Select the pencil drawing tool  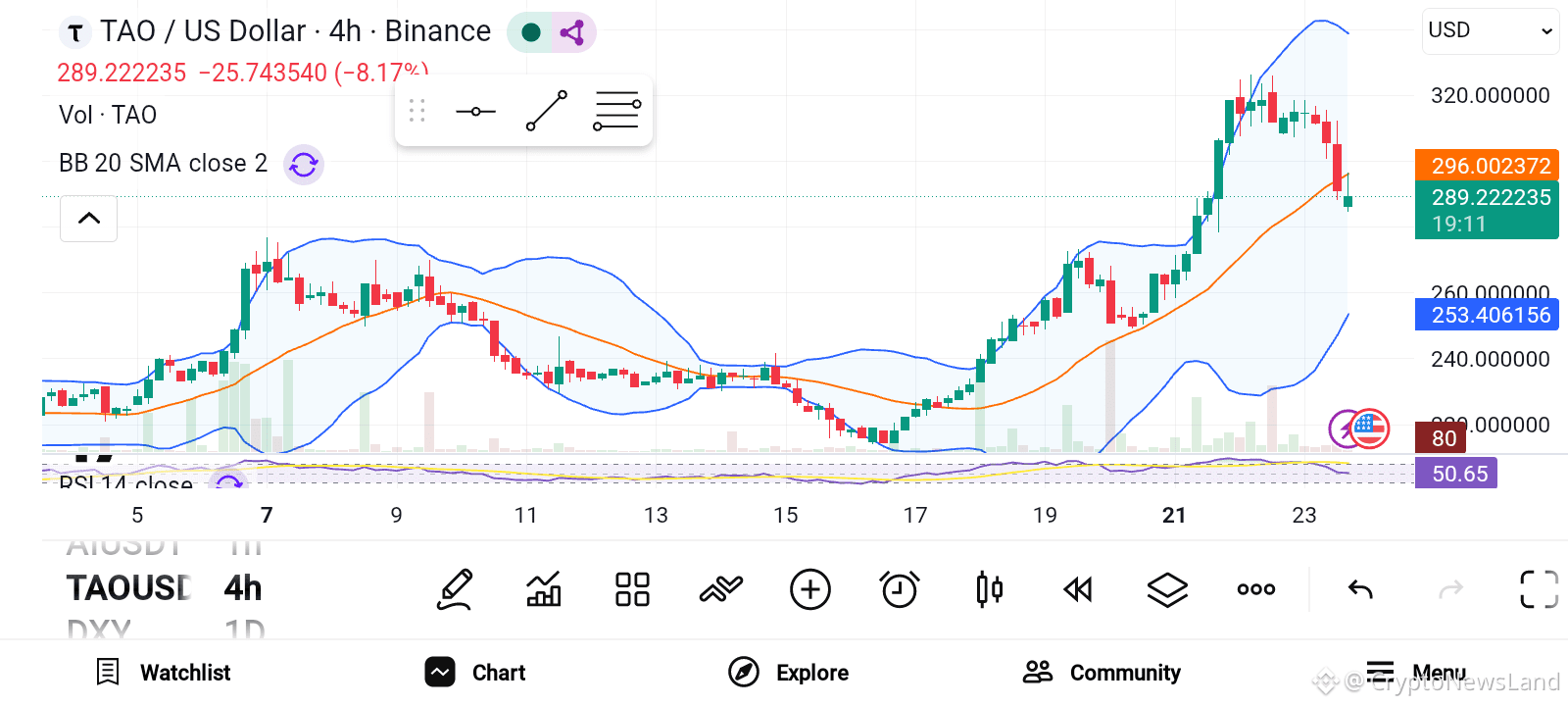[x=456, y=589]
